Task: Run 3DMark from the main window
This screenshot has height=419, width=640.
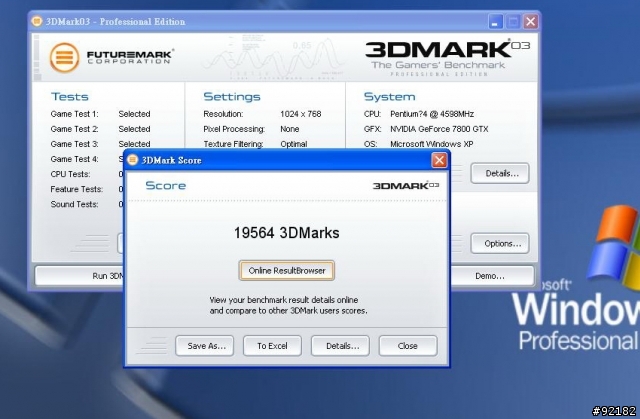Action: point(80,276)
